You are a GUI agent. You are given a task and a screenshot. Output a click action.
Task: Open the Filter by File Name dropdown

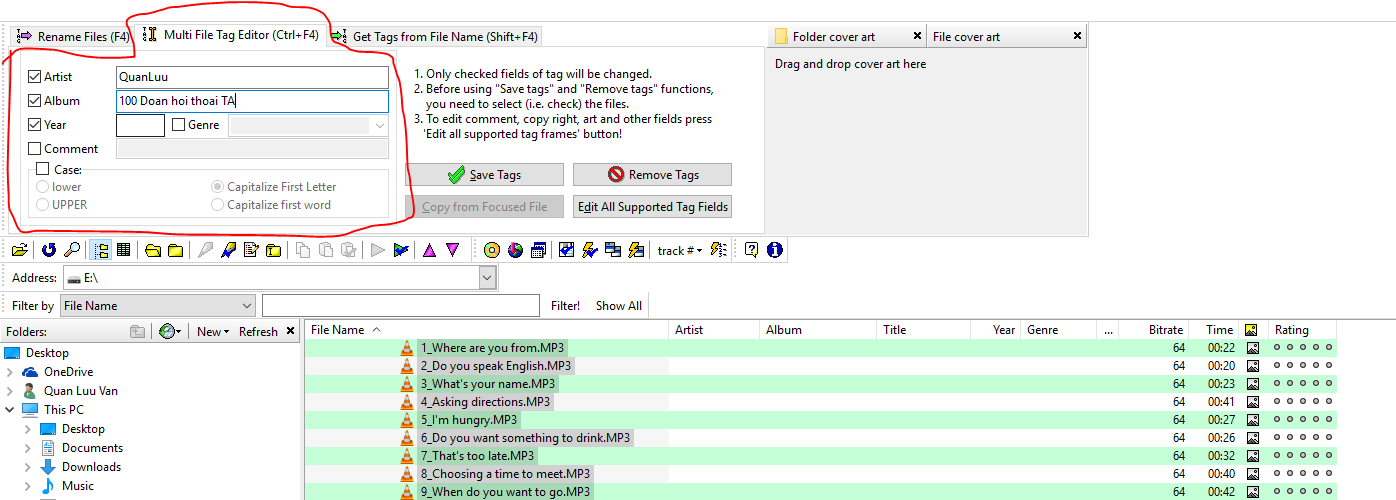click(247, 306)
